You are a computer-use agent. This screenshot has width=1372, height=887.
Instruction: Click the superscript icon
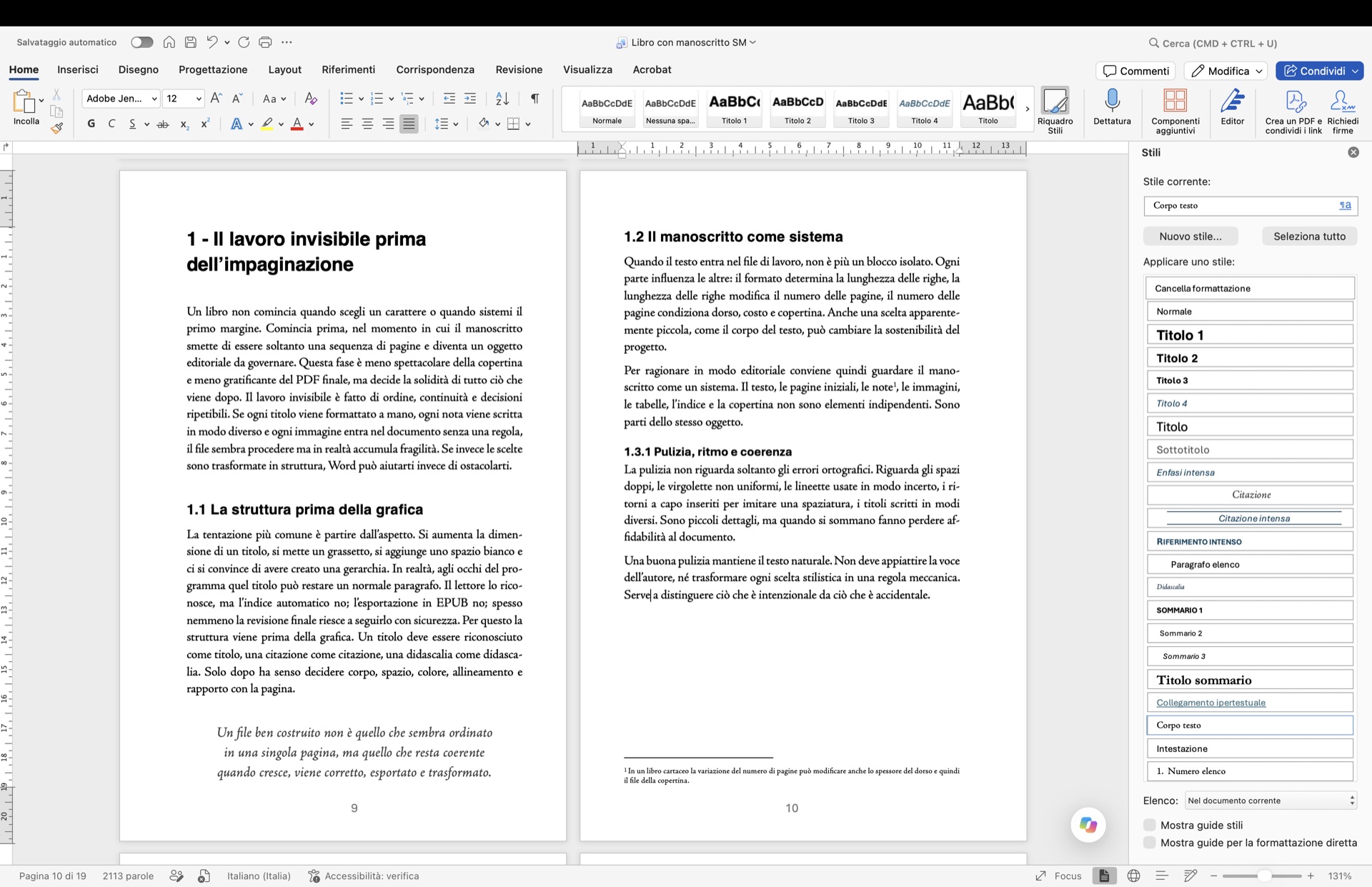click(205, 124)
